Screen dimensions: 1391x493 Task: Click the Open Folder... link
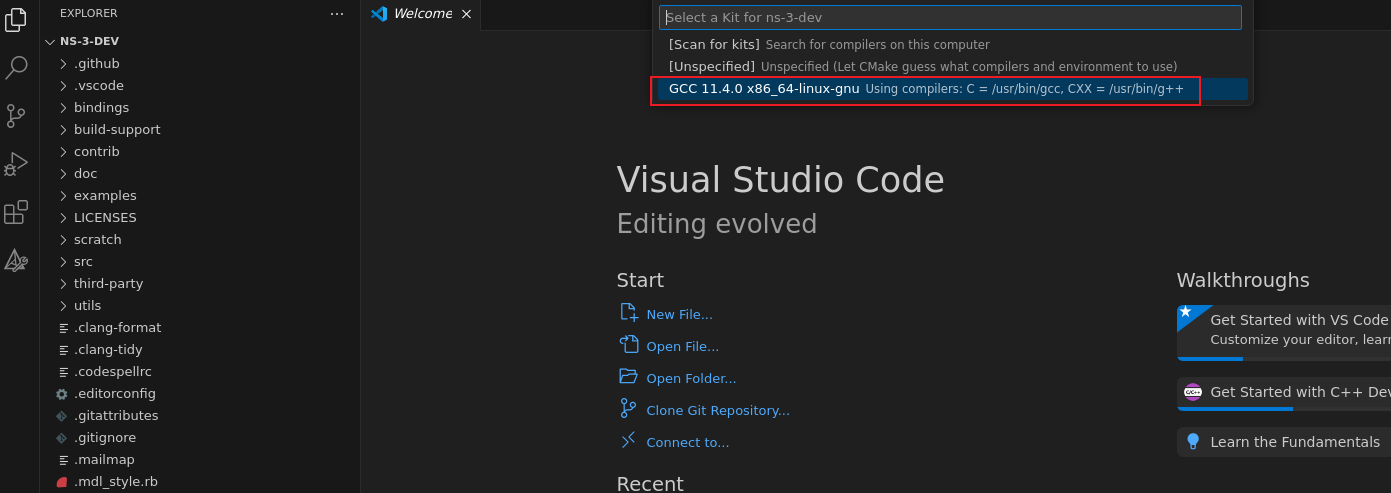691,378
